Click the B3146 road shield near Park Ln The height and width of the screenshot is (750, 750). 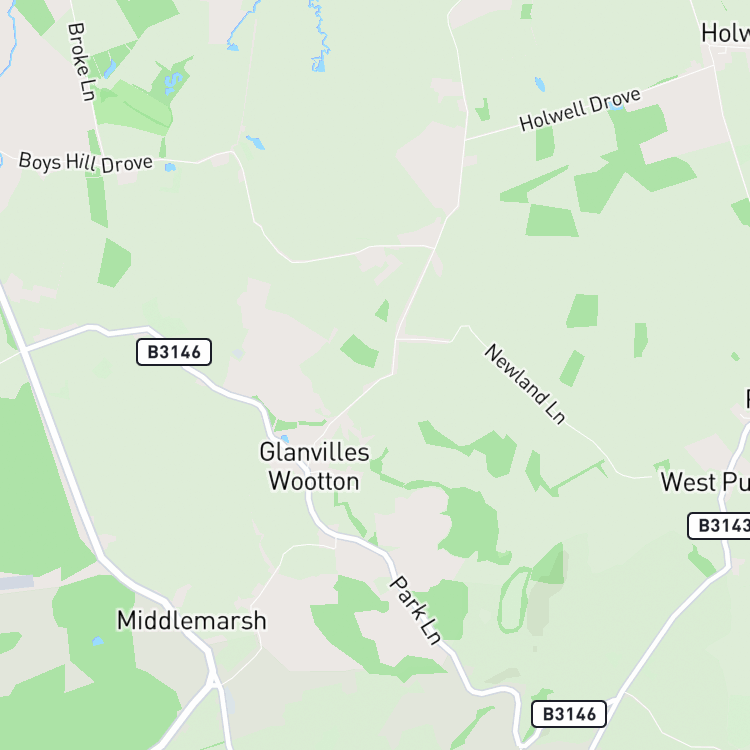569,714
